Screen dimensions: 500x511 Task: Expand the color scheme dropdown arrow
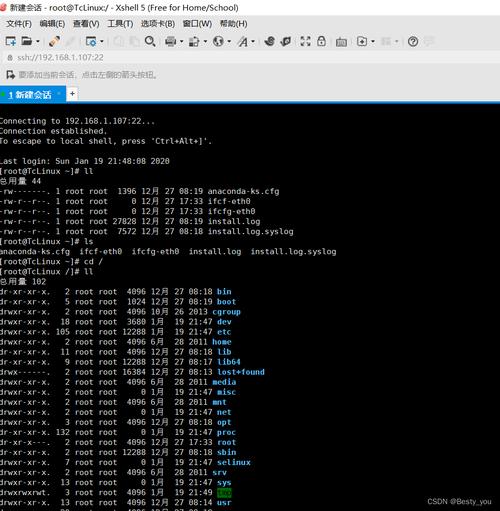click(x=205, y=41)
